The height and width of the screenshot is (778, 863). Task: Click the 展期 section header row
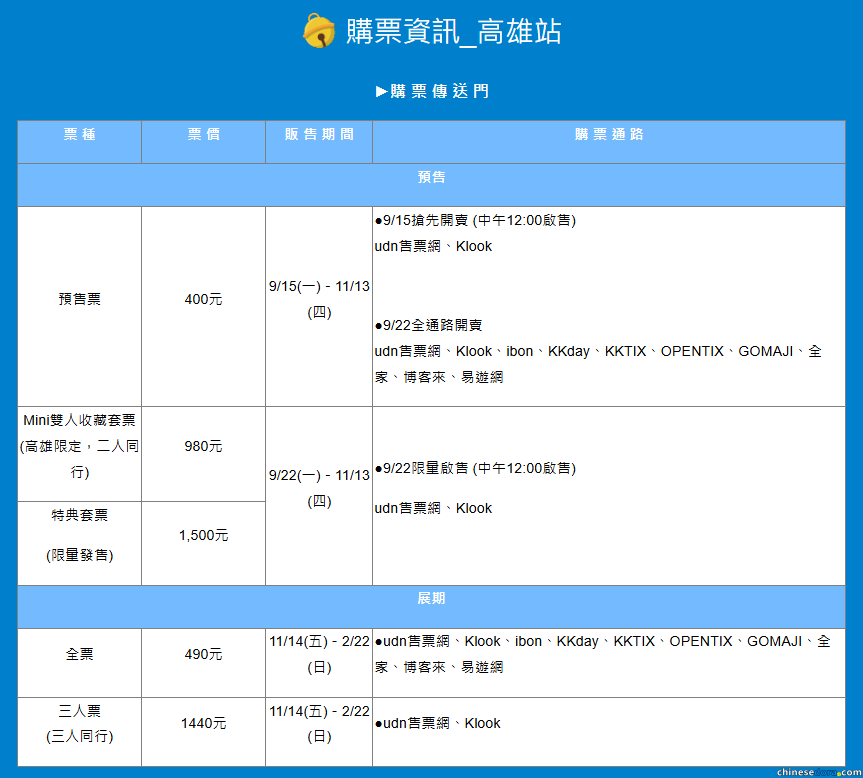pos(431,598)
